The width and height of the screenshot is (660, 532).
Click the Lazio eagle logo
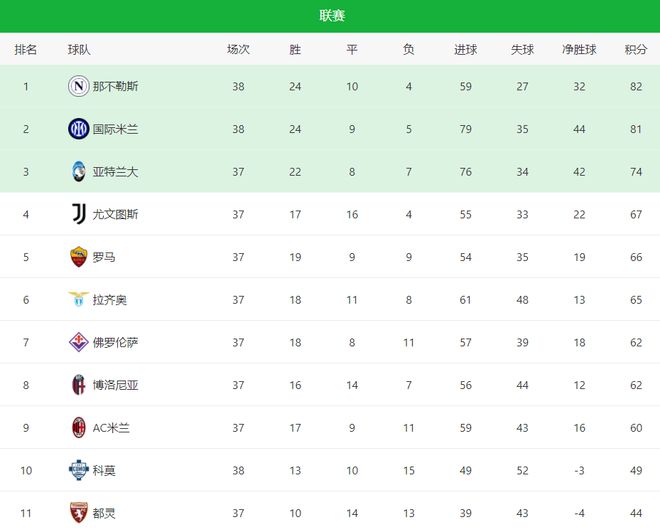click(78, 300)
